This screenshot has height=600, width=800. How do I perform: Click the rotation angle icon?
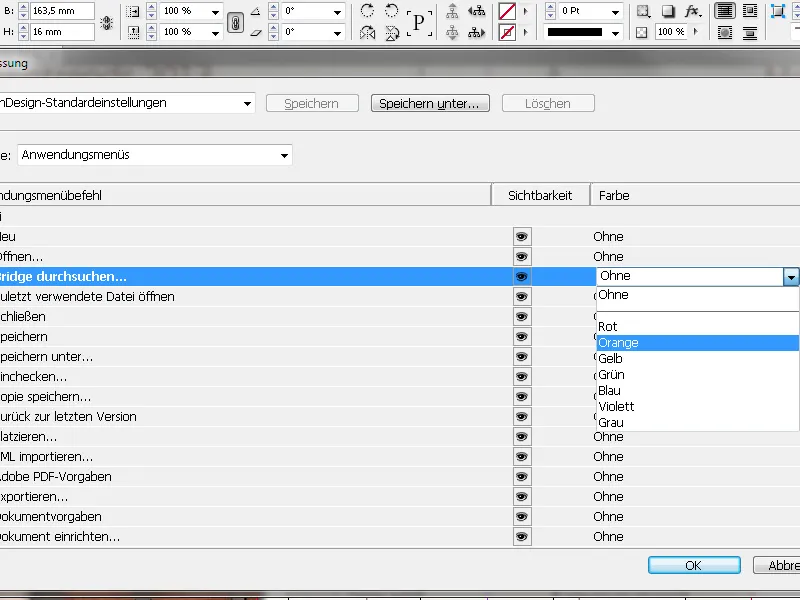[x=256, y=11]
